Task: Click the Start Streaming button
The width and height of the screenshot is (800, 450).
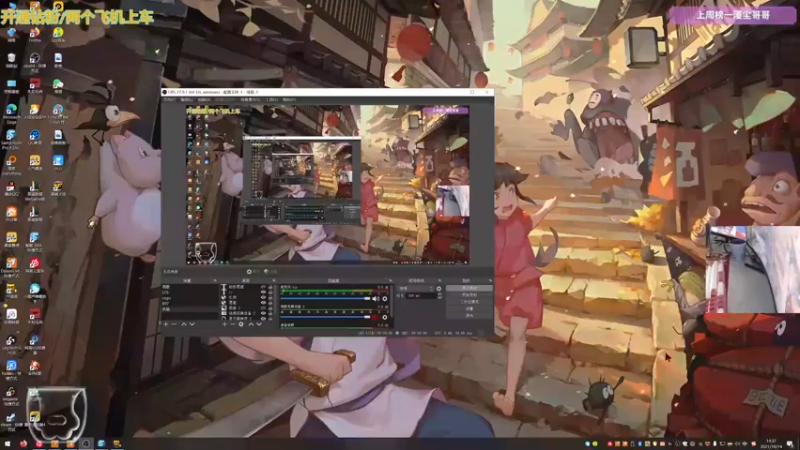Action: pyautogui.click(x=469, y=288)
